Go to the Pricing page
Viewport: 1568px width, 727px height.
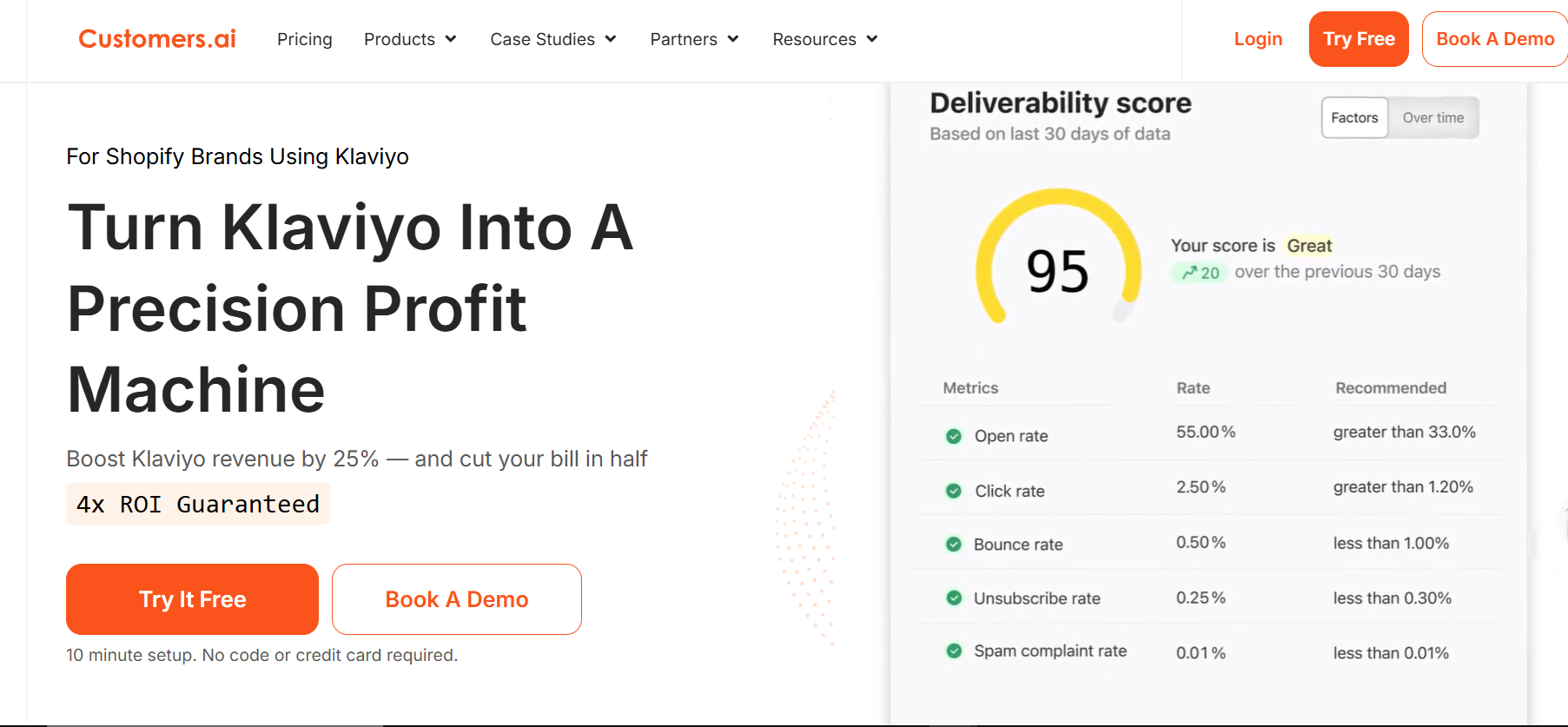pos(305,39)
